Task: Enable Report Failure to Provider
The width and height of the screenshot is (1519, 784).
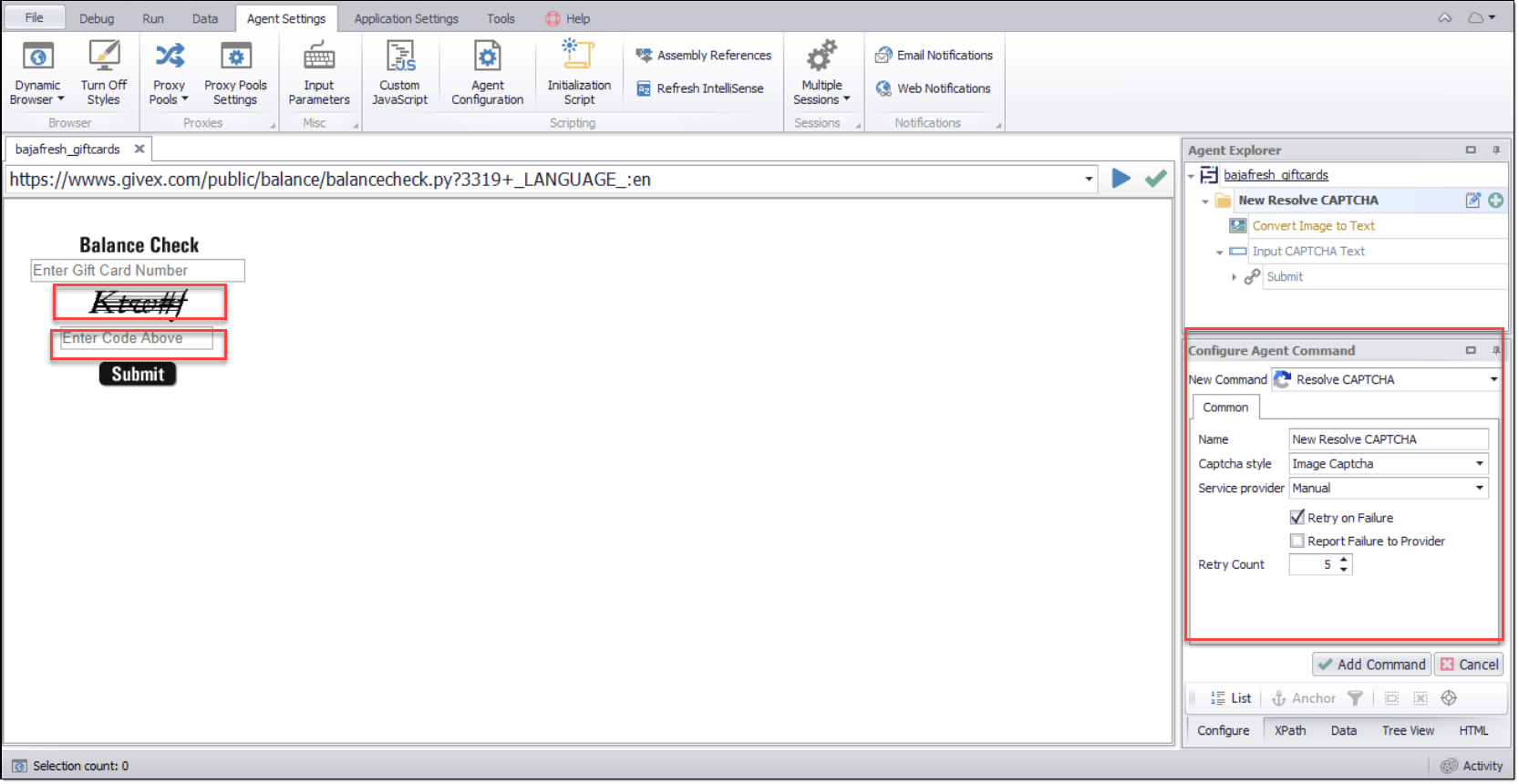Action: [1297, 542]
